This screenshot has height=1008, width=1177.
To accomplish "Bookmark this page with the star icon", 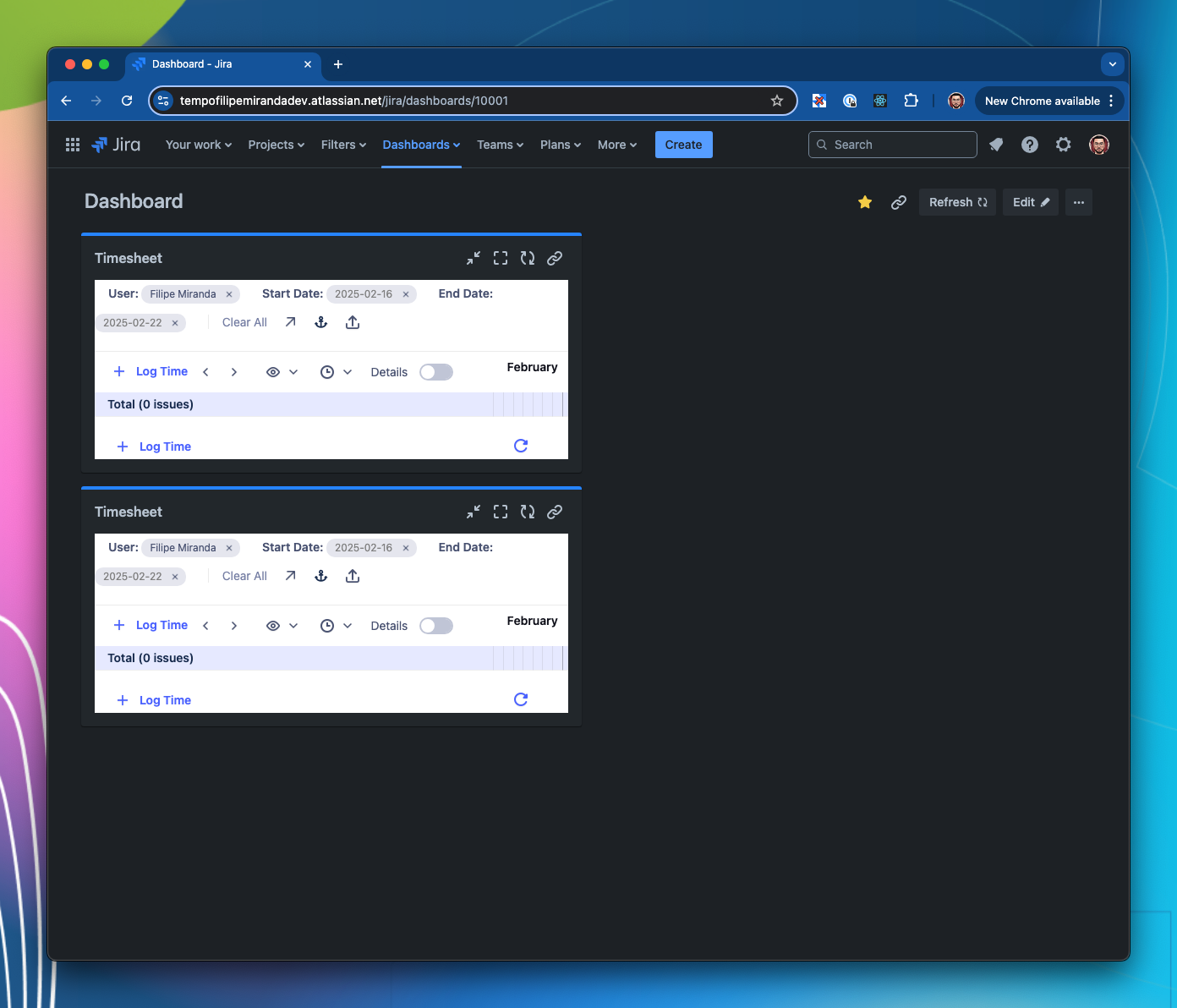I will click(x=777, y=101).
